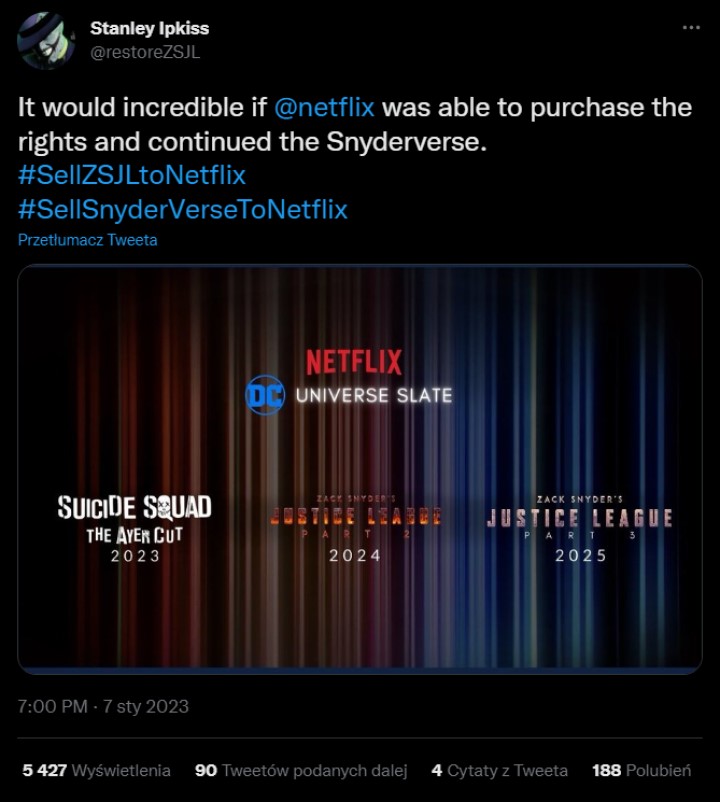The image size is (720, 802).
Task: Open the tweet's three-dot more options menu
Action: (x=691, y=28)
